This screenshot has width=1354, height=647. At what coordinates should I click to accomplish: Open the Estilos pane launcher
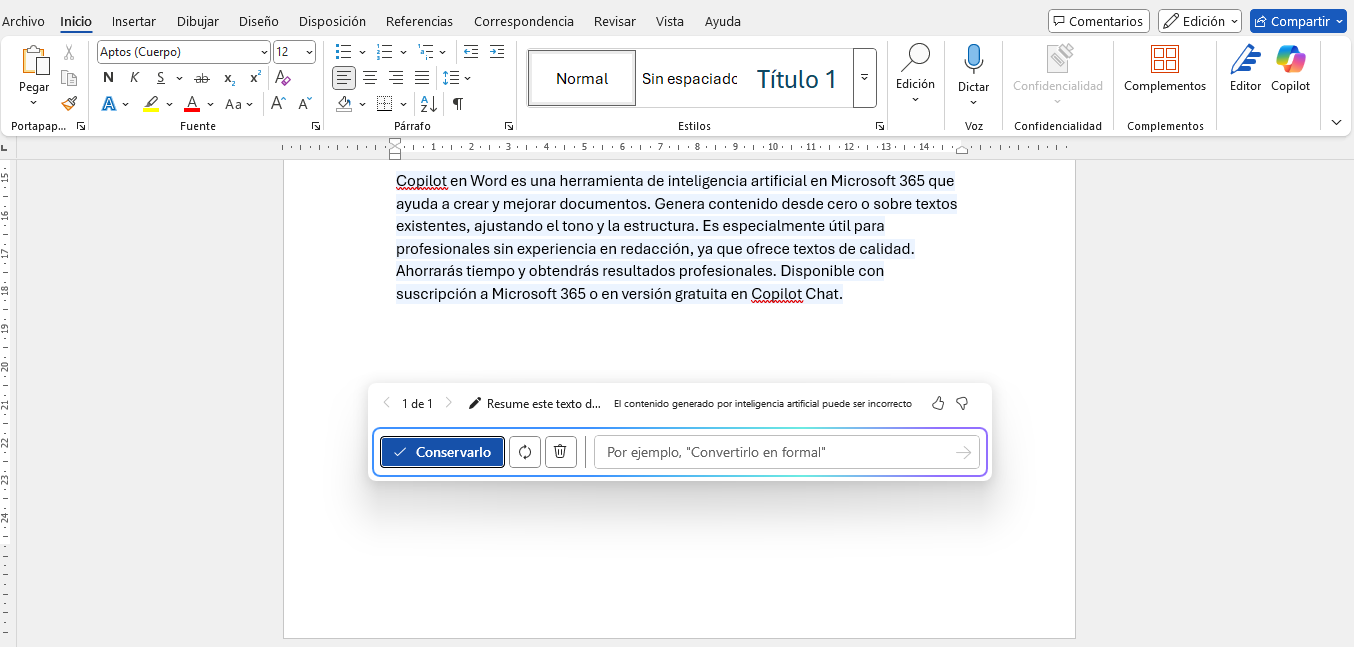point(880,126)
